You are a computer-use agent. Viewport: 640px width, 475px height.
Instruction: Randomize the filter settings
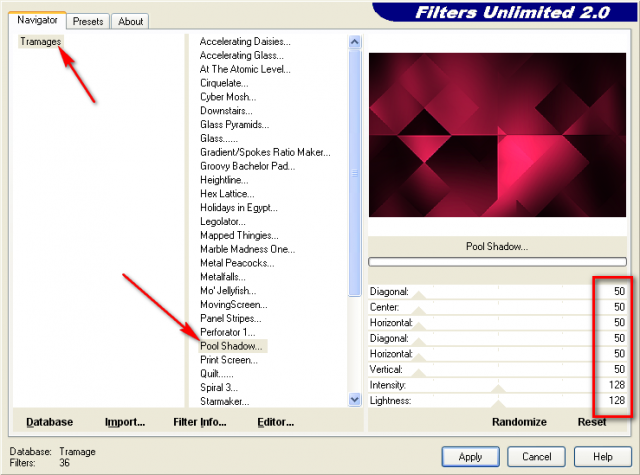[519, 422]
